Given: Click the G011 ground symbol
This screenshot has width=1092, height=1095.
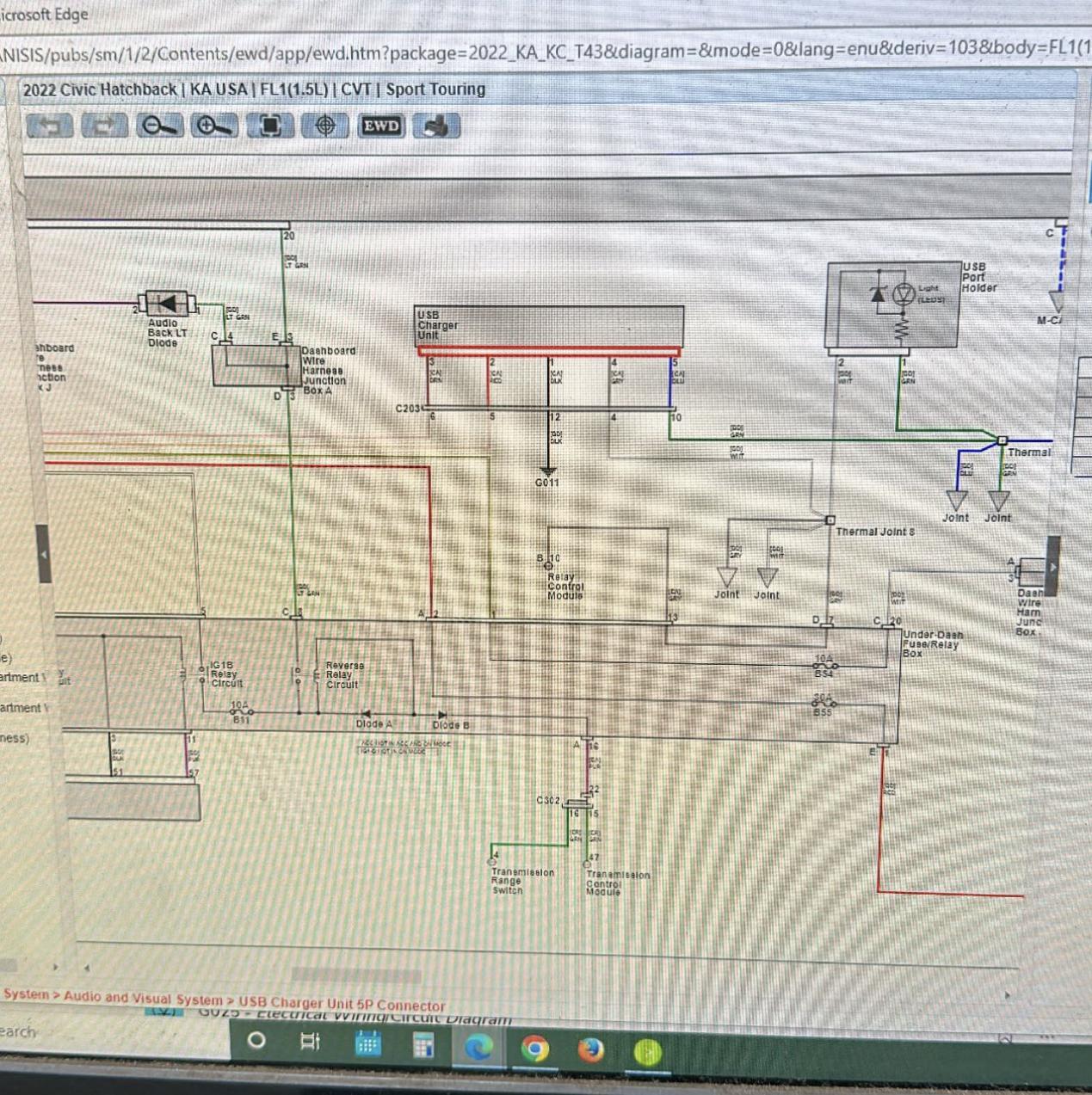Looking at the screenshot, I should [547, 472].
